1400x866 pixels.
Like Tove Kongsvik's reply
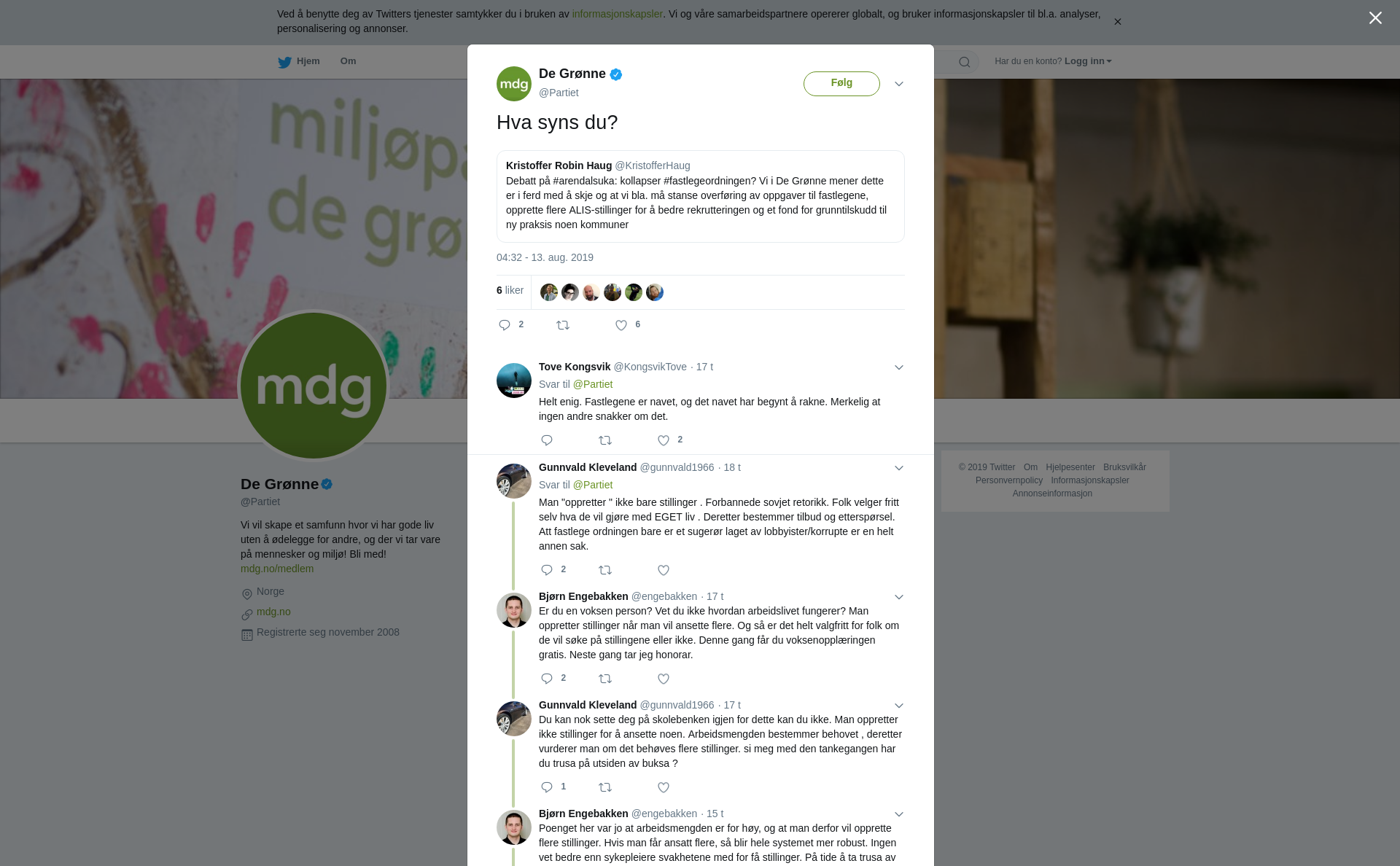(x=664, y=440)
